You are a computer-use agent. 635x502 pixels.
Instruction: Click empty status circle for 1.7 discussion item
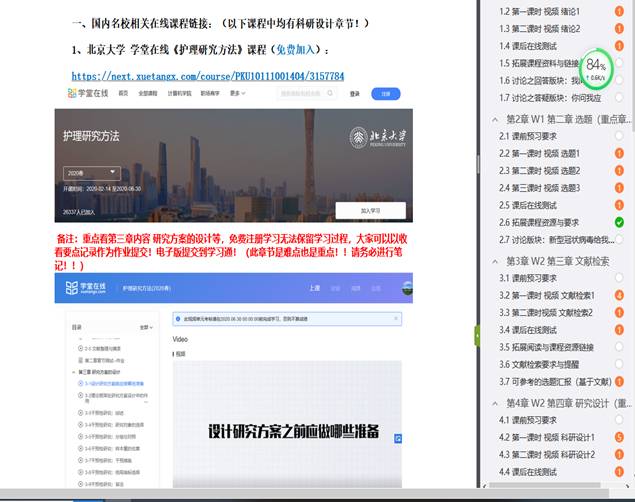pos(619,97)
